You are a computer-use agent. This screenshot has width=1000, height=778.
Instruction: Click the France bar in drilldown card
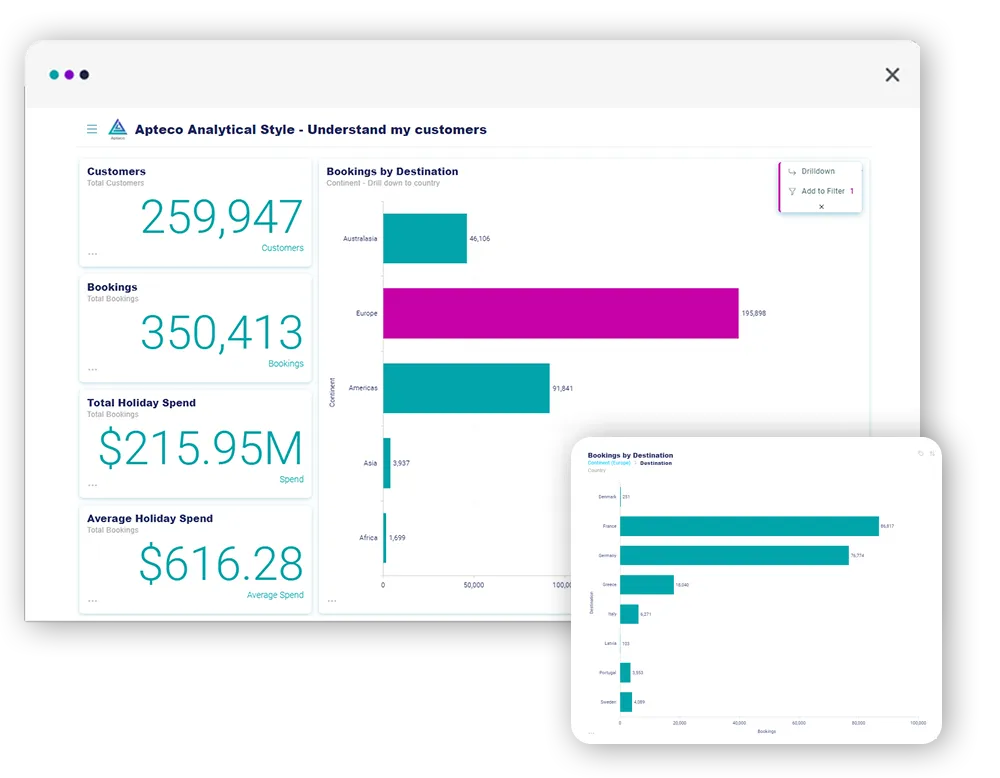click(x=749, y=526)
